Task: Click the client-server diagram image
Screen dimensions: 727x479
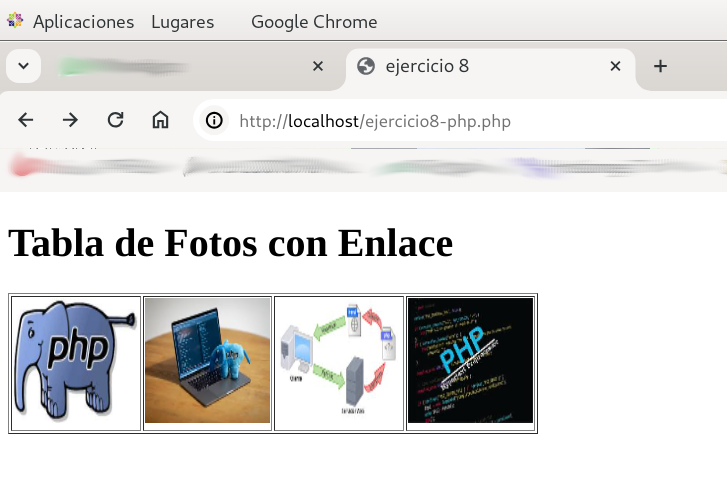Action: 339,360
